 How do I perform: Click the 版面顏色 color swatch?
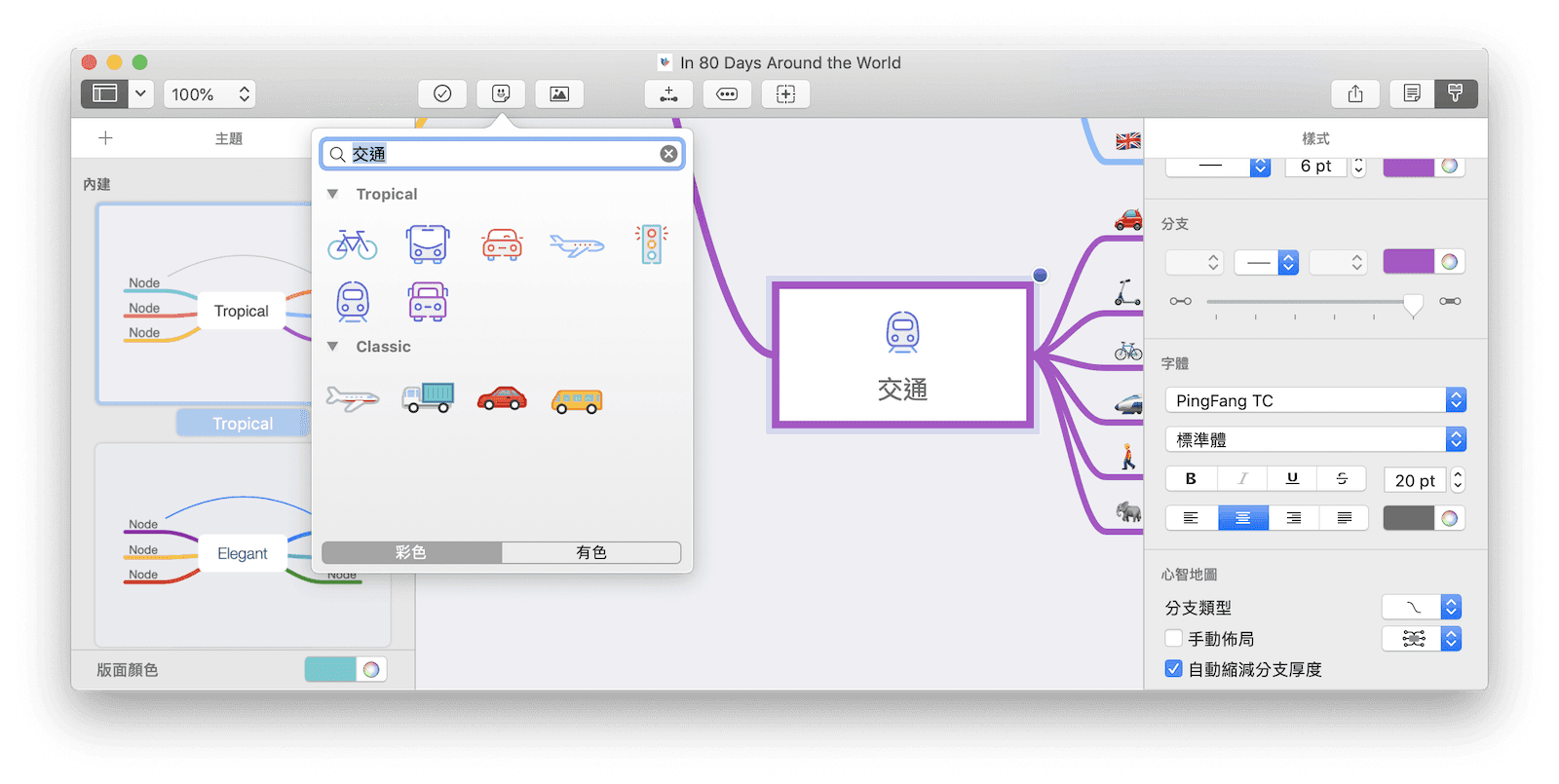pos(332,669)
